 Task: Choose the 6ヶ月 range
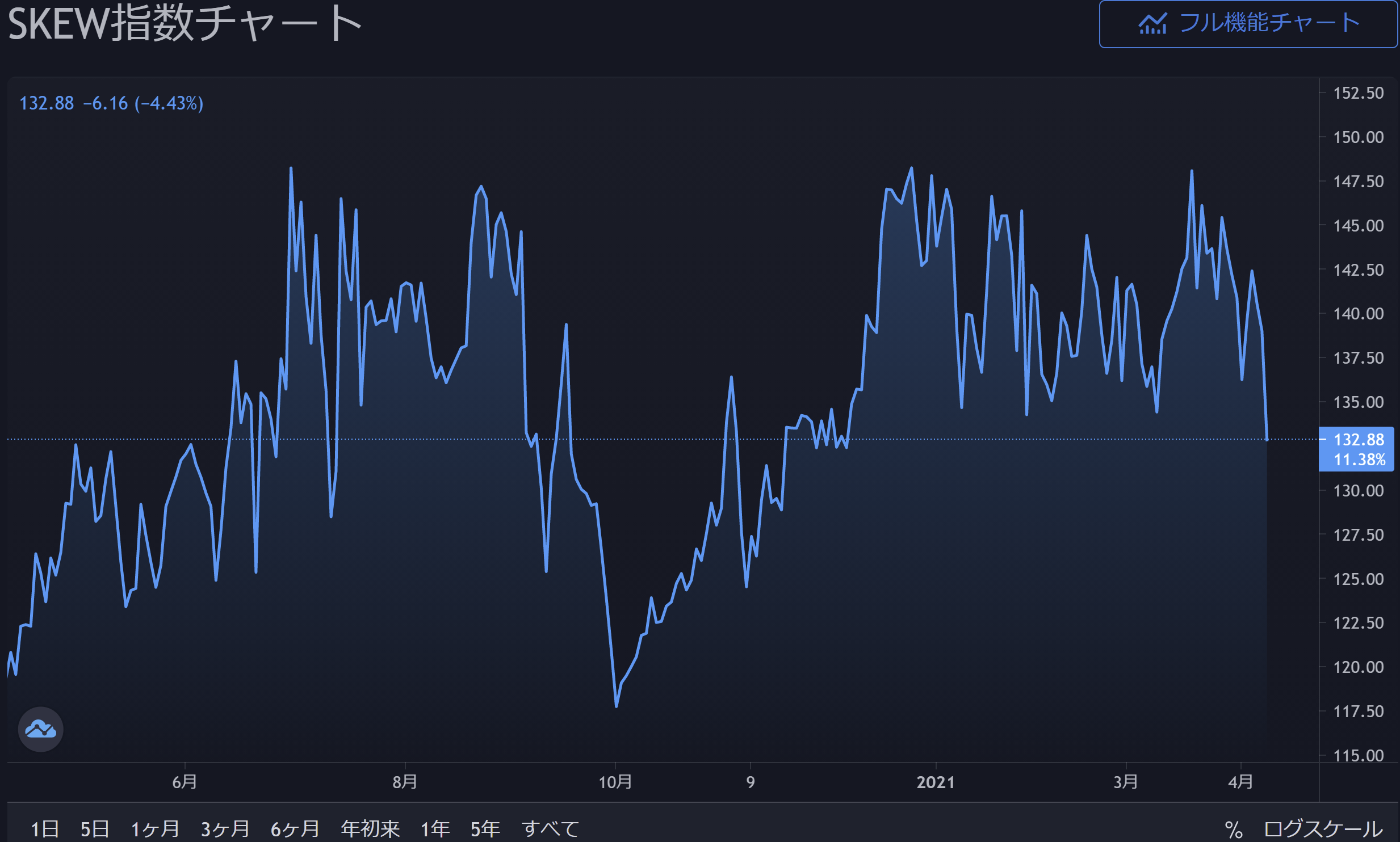pyautogui.click(x=295, y=830)
